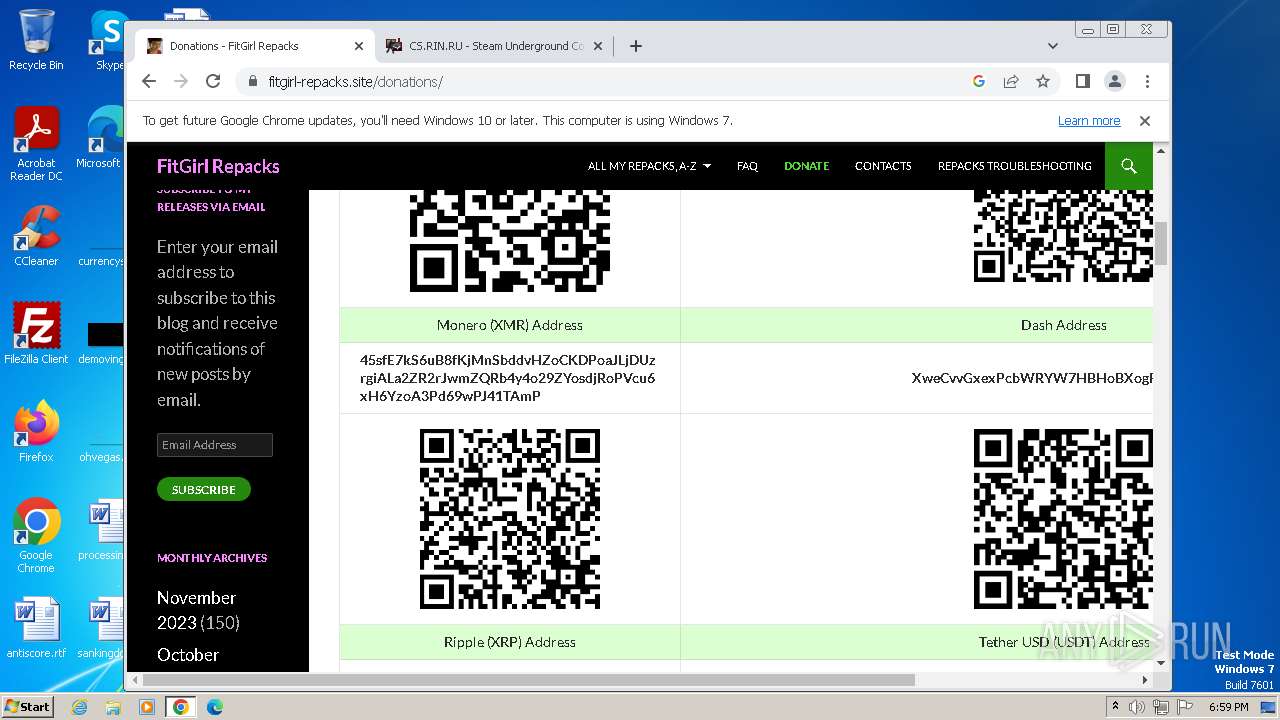Viewport: 1280px width, 720px height.
Task: Open the site search magnifier
Action: point(1129,166)
